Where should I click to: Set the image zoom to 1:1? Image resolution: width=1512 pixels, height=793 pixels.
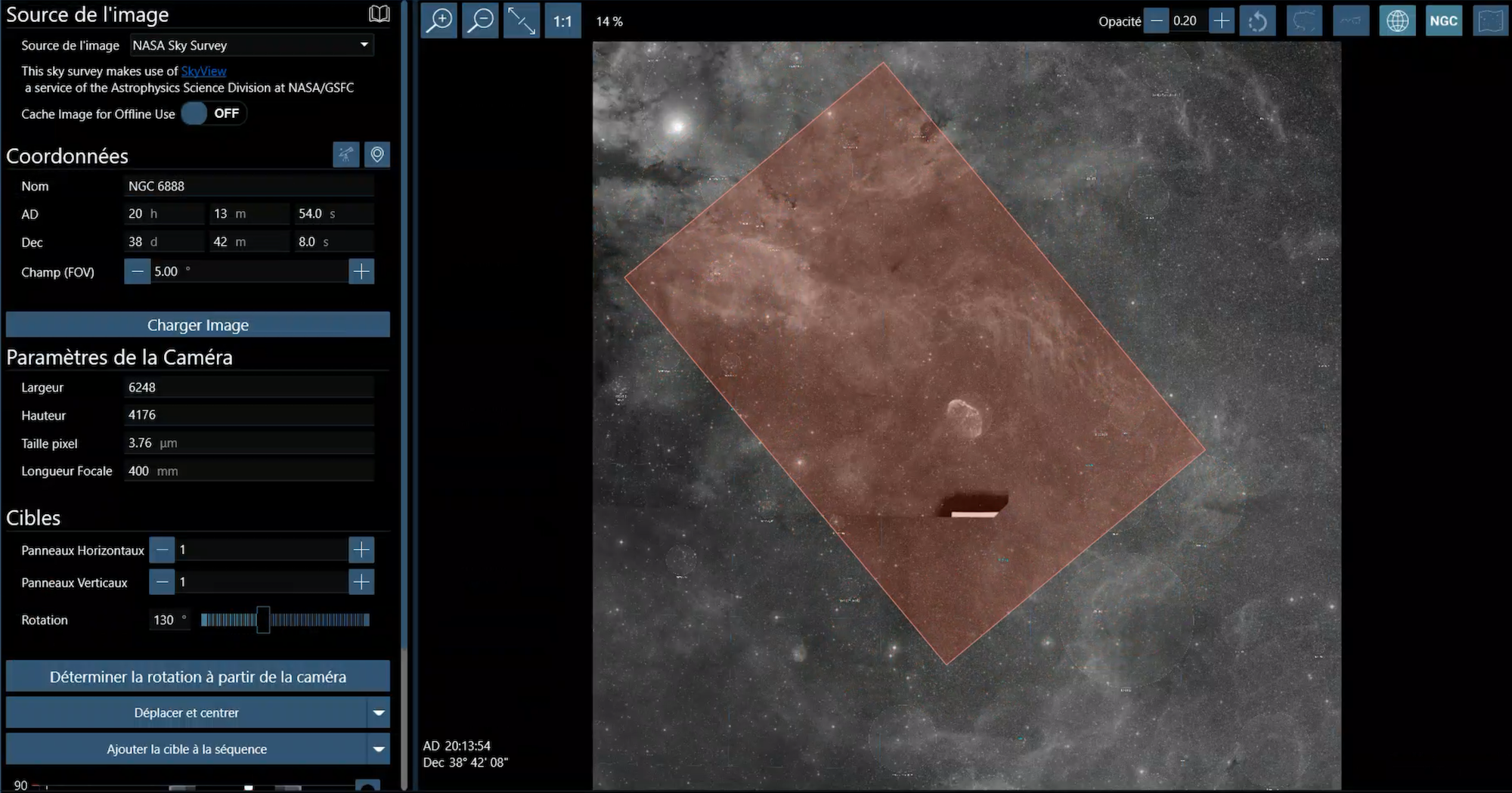pos(562,21)
